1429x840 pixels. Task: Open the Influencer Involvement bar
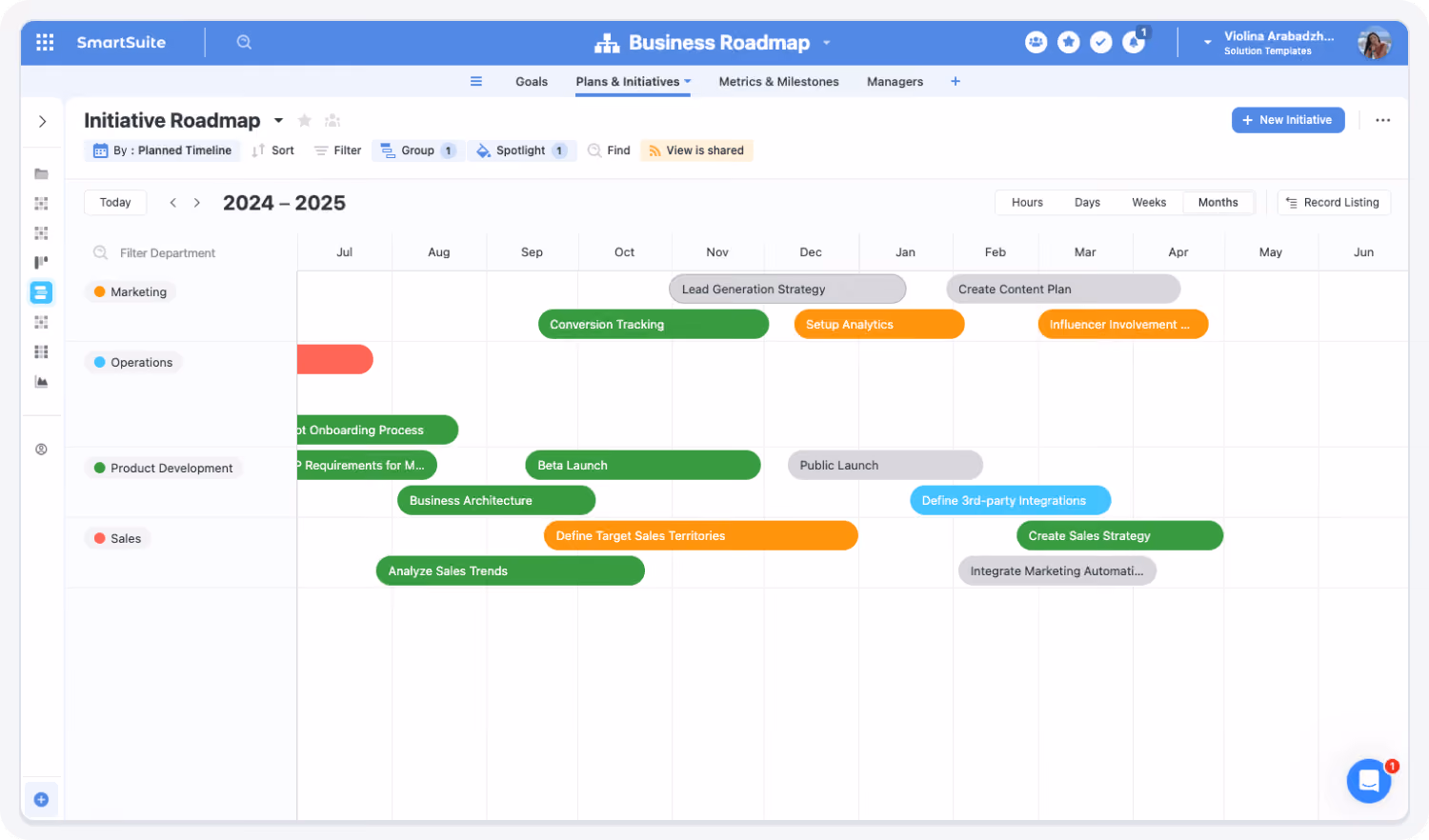click(1123, 324)
